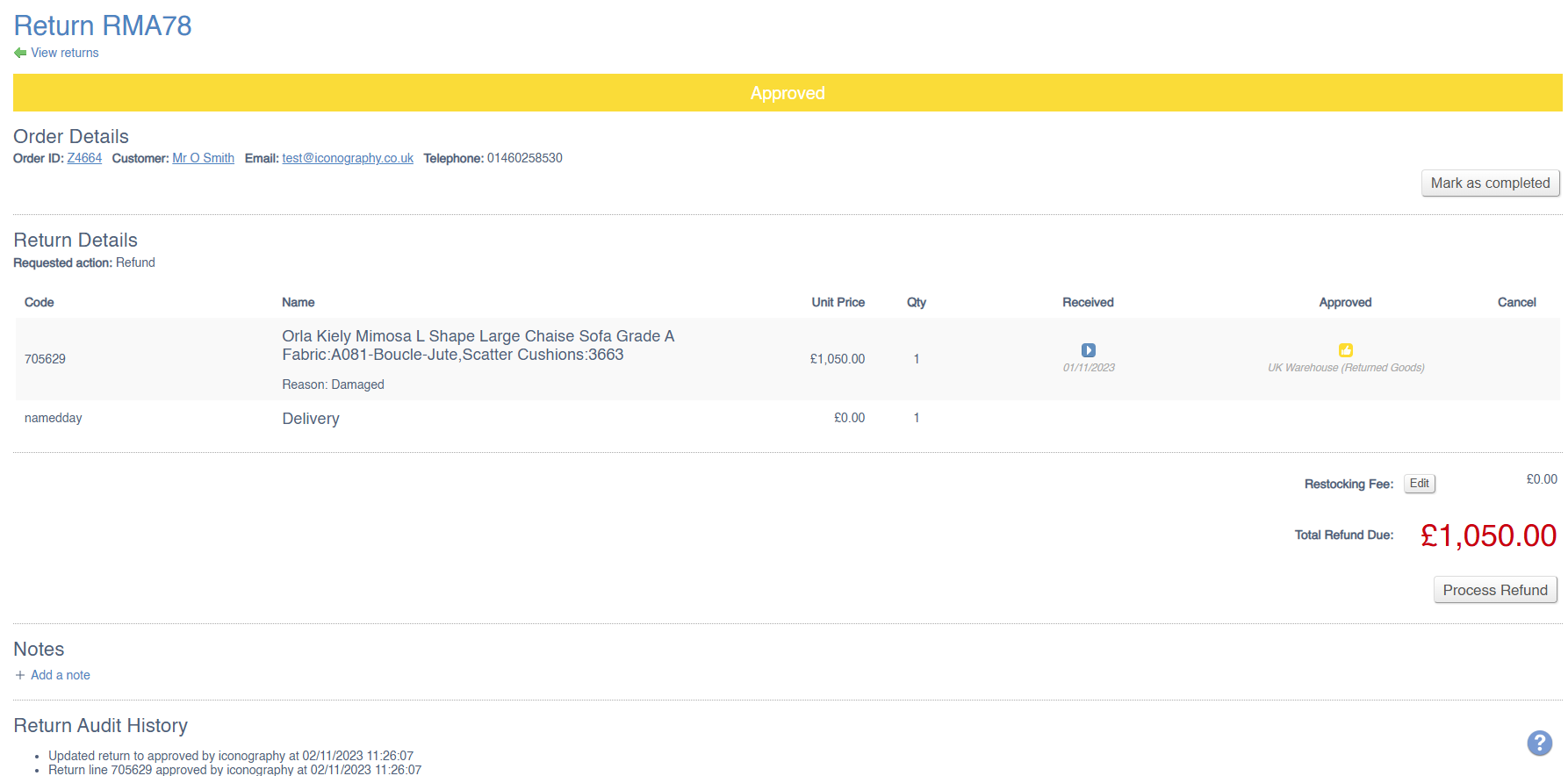Image resolution: width=1568 pixels, height=776 pixels.
Task: Click the green back arrow icon
Action: [20, 54]
